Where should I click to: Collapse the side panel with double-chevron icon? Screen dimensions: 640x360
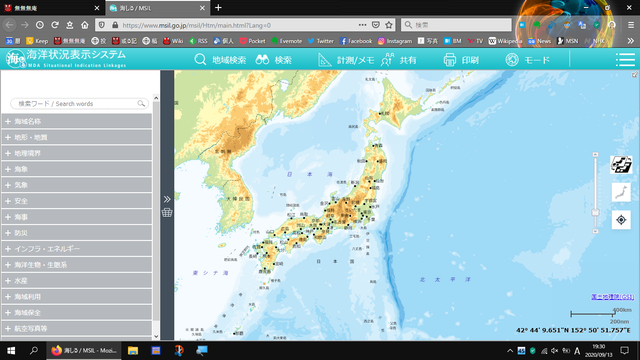[x=167, y=199]
